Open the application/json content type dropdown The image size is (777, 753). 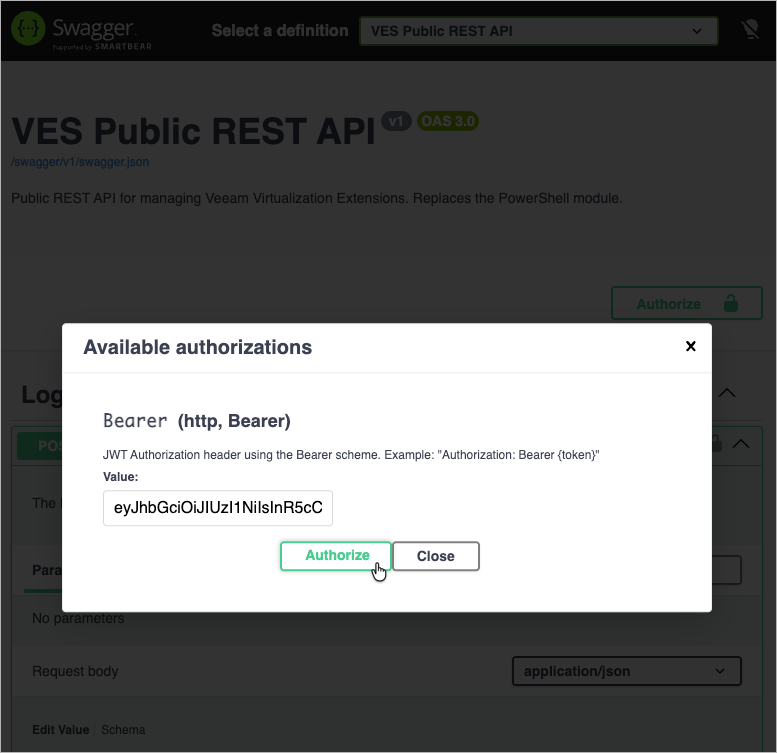626,671
